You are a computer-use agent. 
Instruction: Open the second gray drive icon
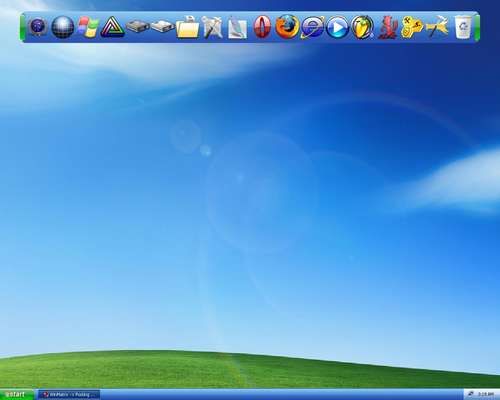[163, 26]
